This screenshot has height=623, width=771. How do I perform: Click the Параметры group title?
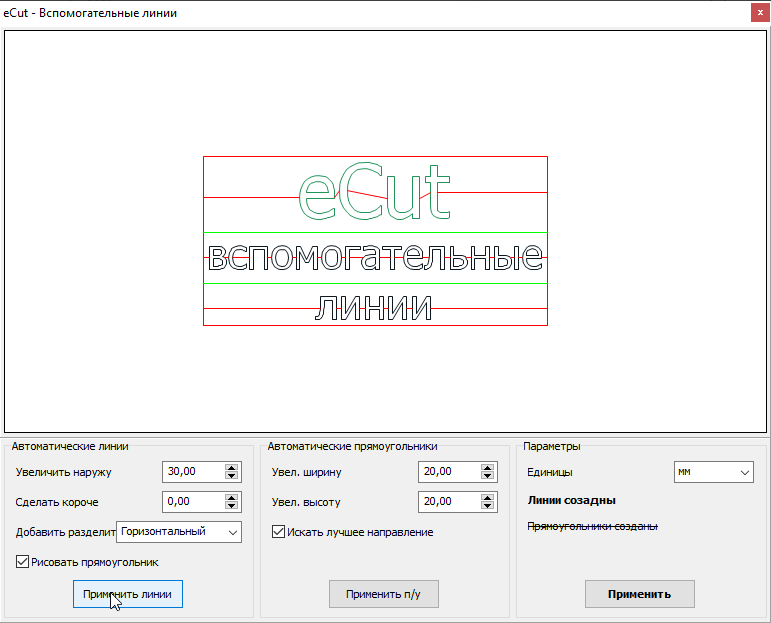point(552,446)
